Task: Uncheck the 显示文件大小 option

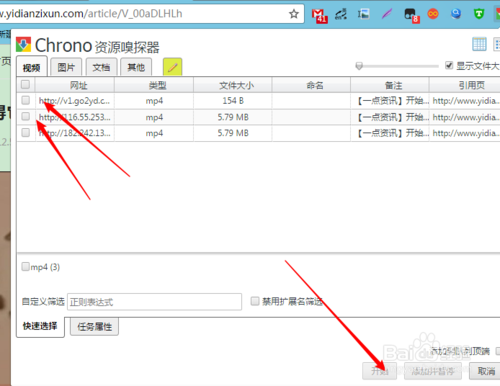Action: (449, 65)
